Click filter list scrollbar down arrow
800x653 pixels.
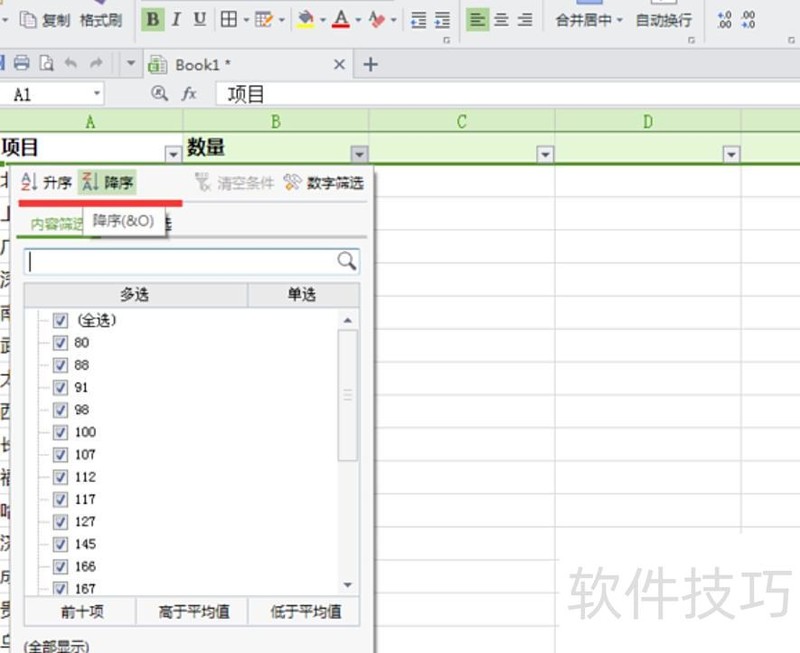tap(348, 585)
